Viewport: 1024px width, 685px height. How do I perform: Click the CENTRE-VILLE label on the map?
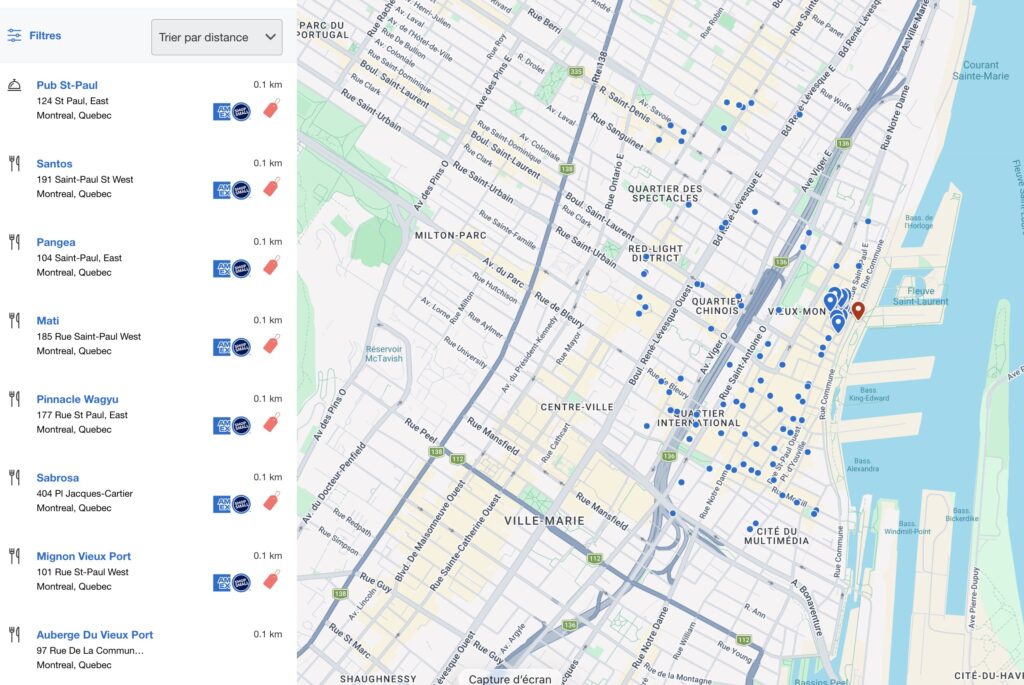[577, 407]
